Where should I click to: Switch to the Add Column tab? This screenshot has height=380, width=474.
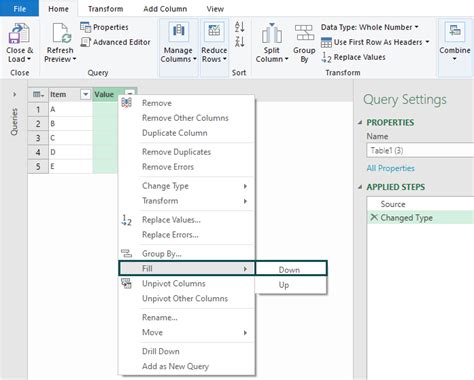pos(165,9)
